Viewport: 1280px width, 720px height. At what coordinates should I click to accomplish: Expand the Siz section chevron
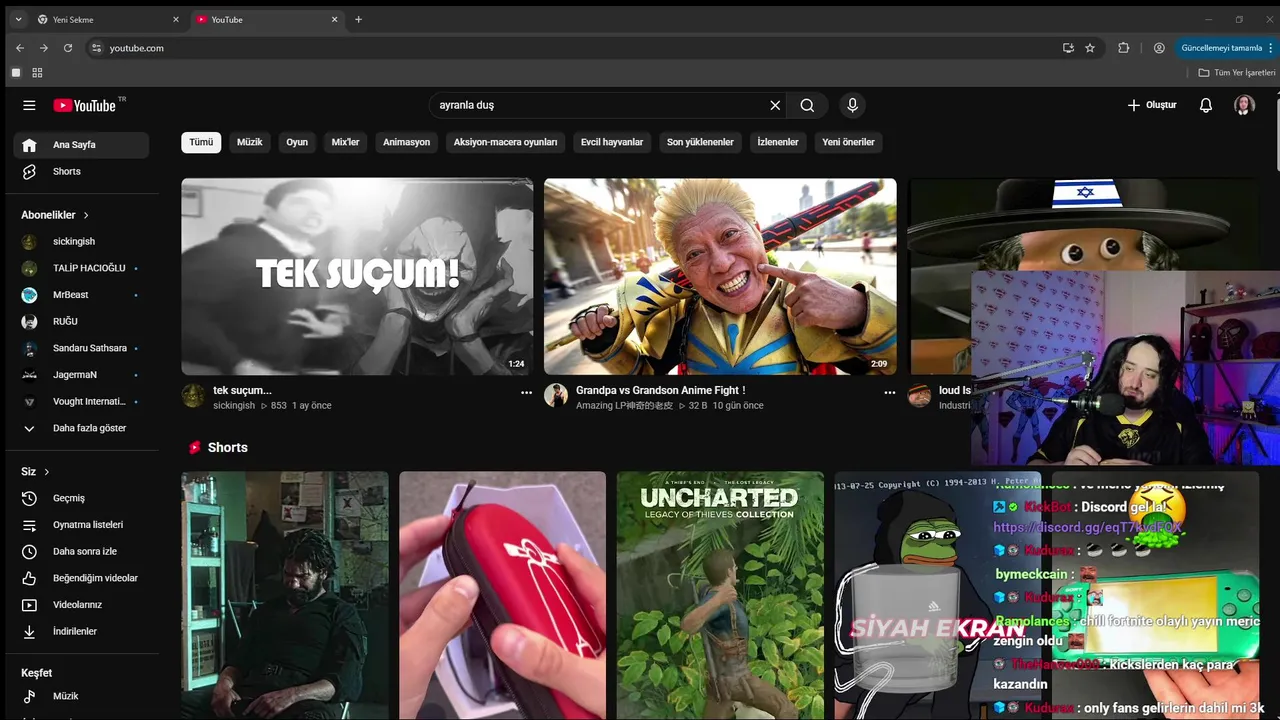point(46,472)
